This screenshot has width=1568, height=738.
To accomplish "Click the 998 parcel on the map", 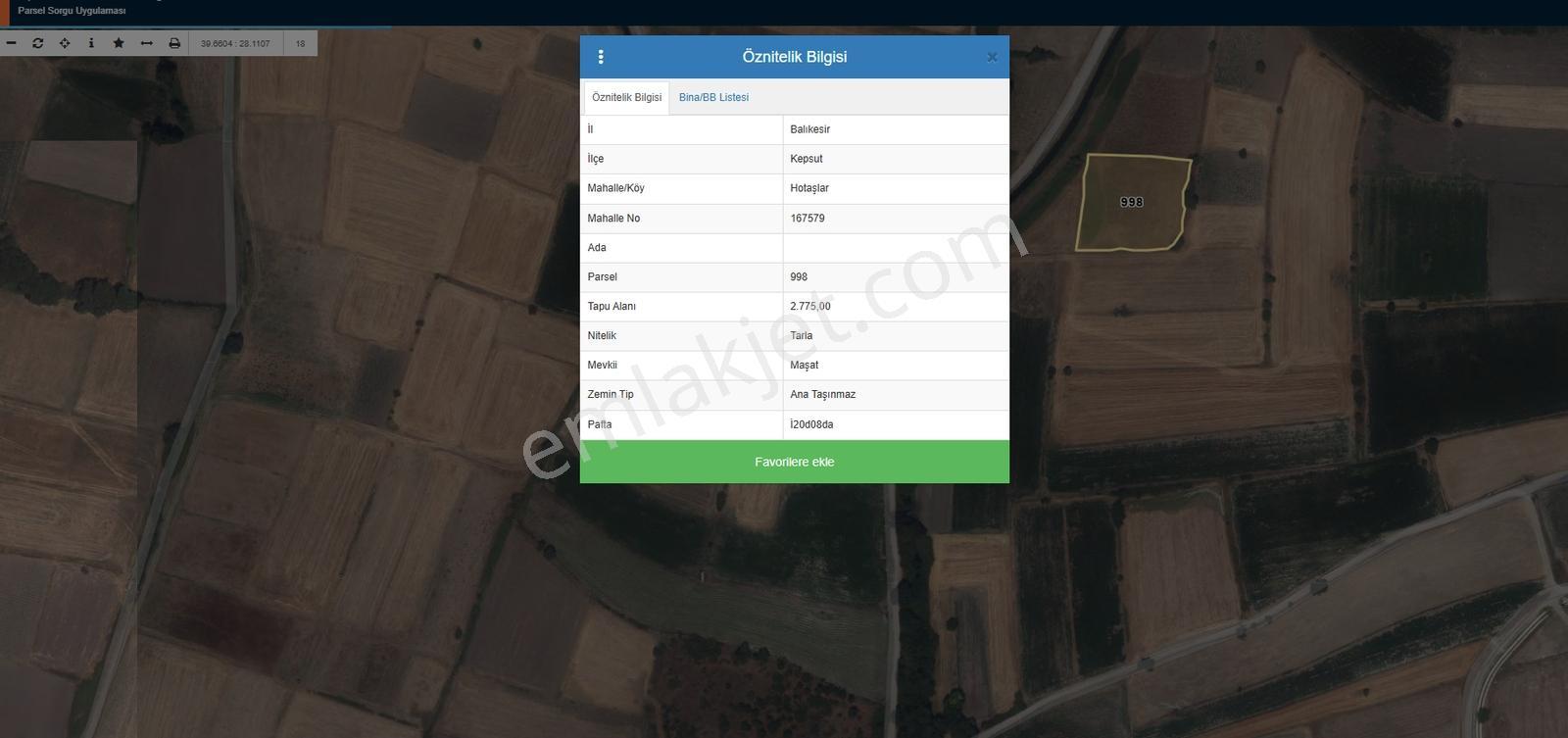I will tap(1132, 202).
